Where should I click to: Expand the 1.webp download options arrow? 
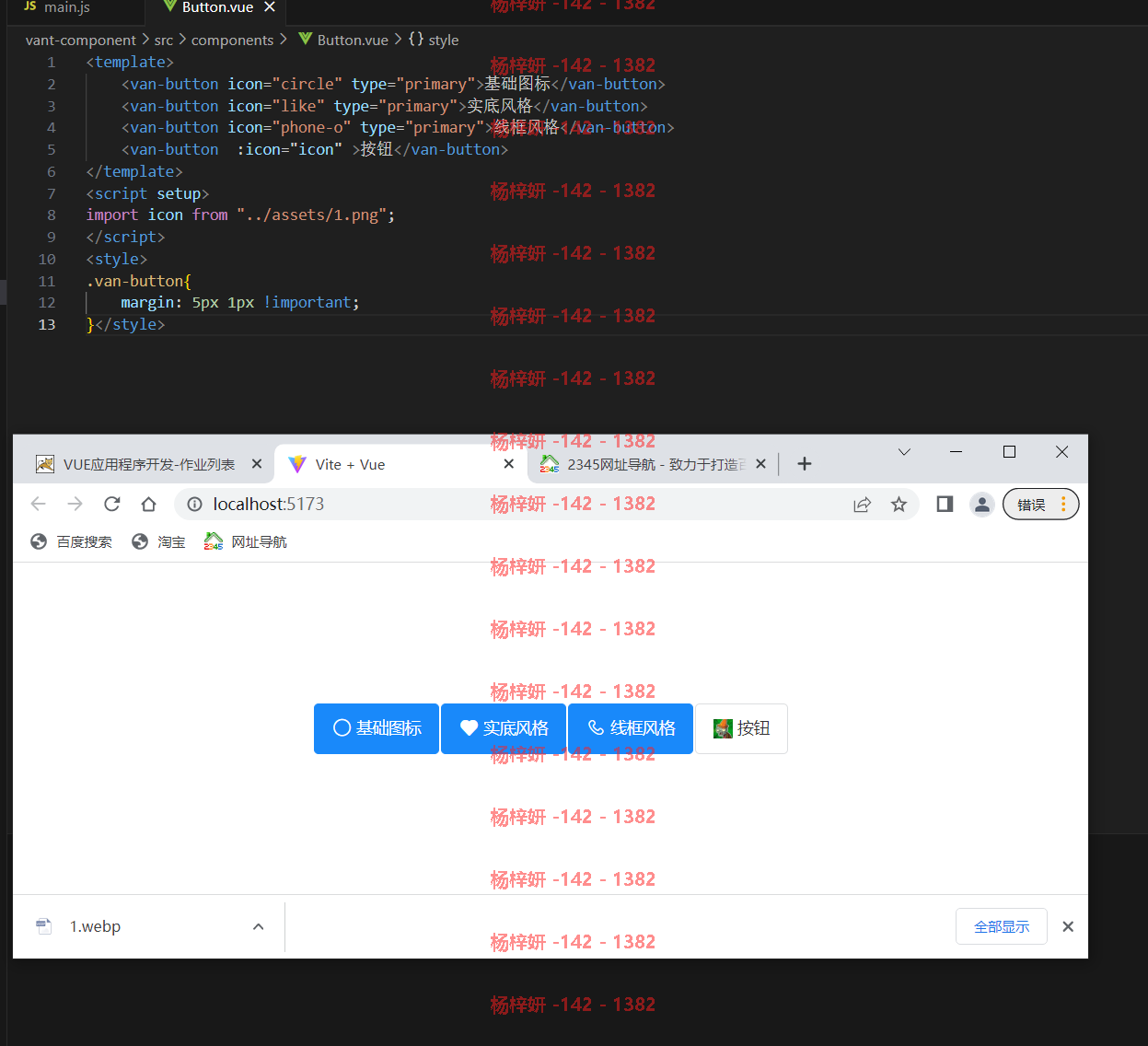pos(259,927)
